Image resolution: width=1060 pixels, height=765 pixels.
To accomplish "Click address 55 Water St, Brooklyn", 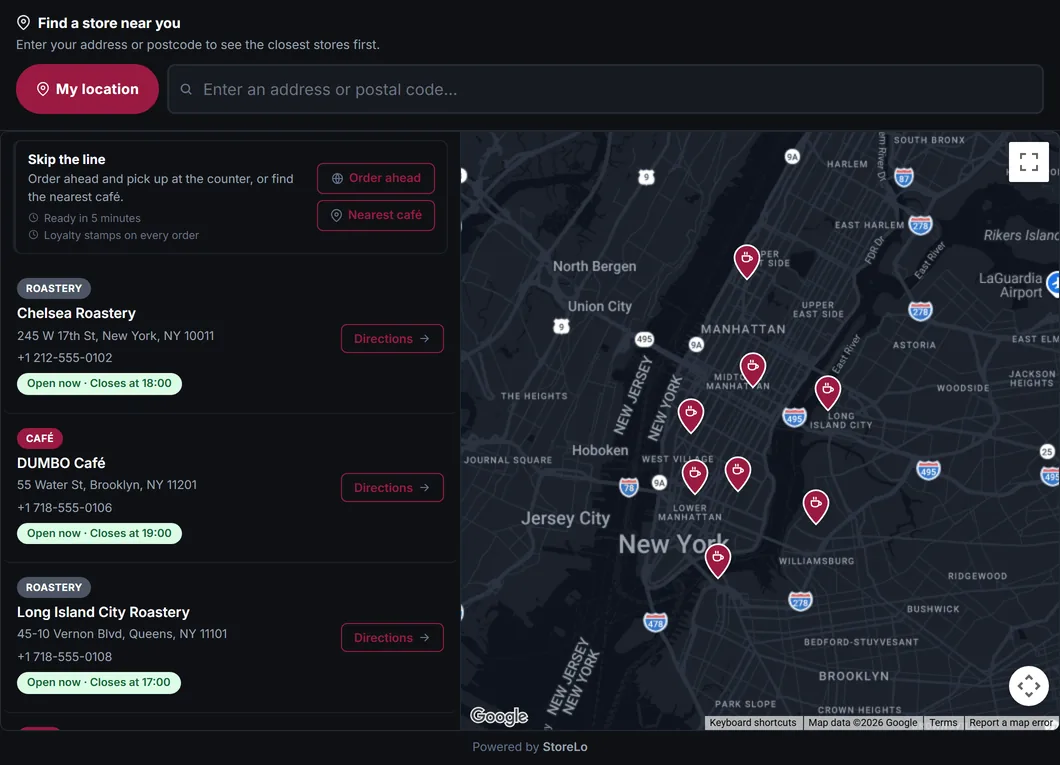I will tap(107, 485).
